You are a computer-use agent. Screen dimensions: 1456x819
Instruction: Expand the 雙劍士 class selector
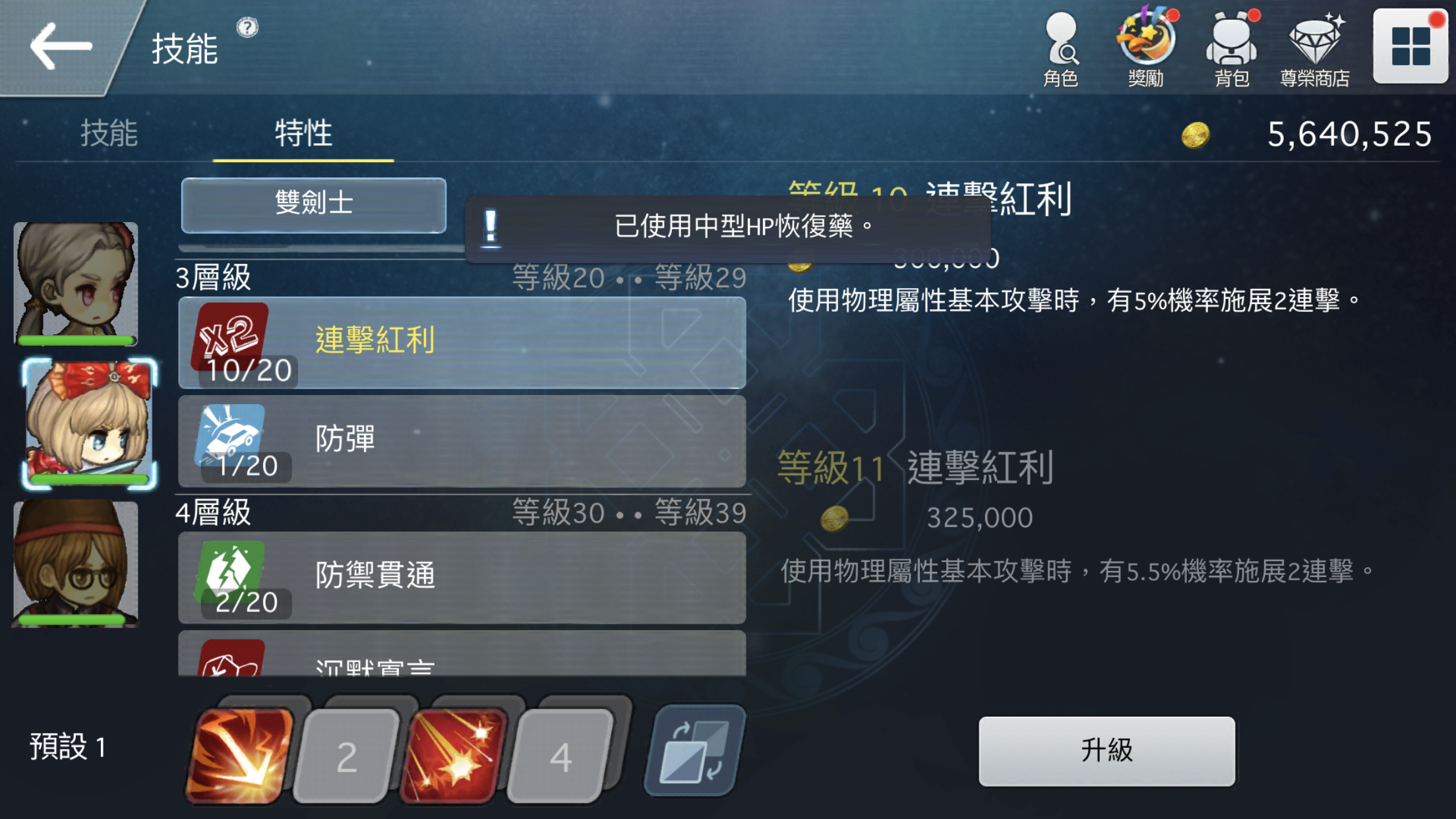(x=314, y=204)
